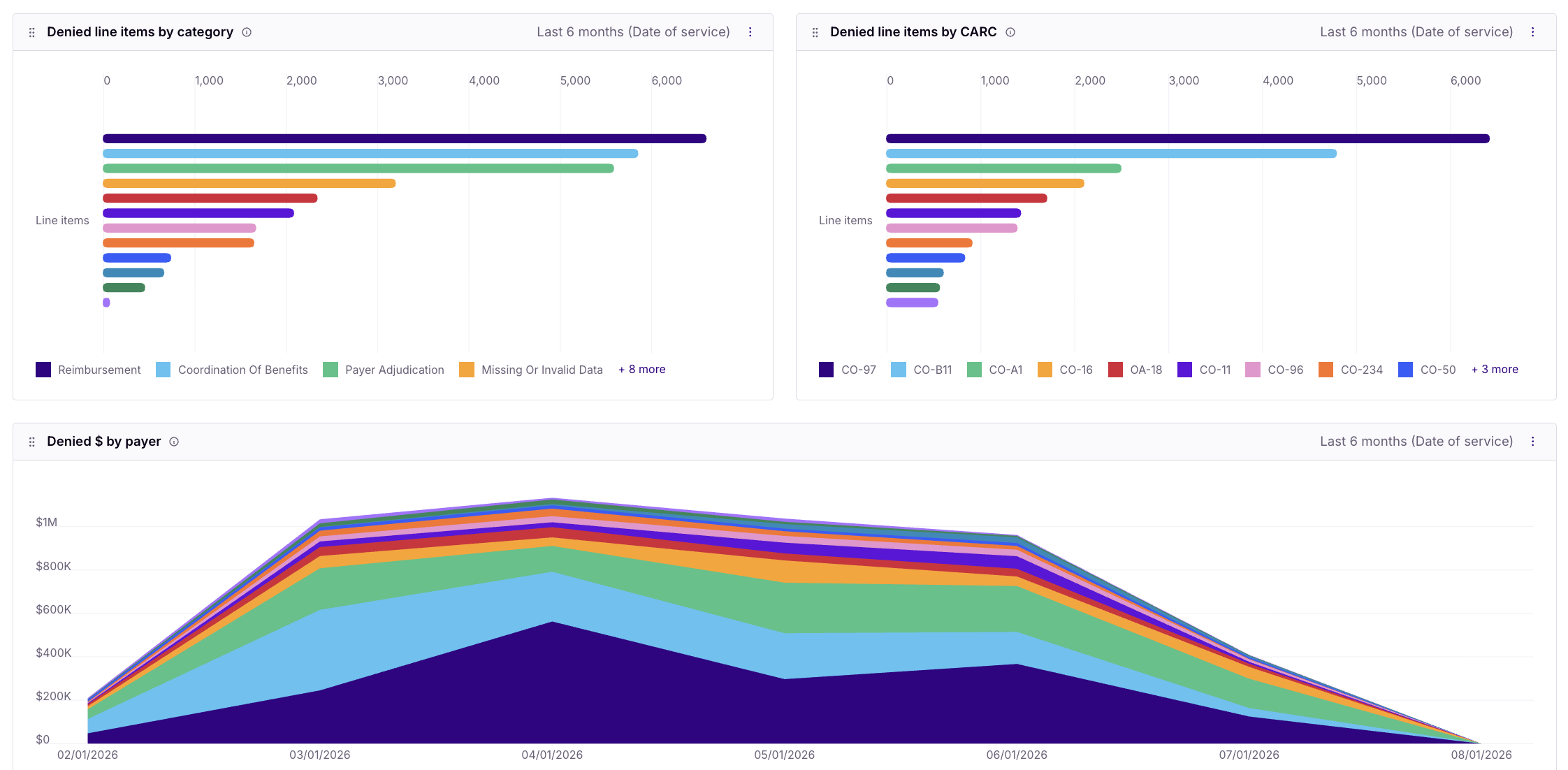Select the CO-B11 legend label
Screen dimensions: 1568x770
[933, 370]
